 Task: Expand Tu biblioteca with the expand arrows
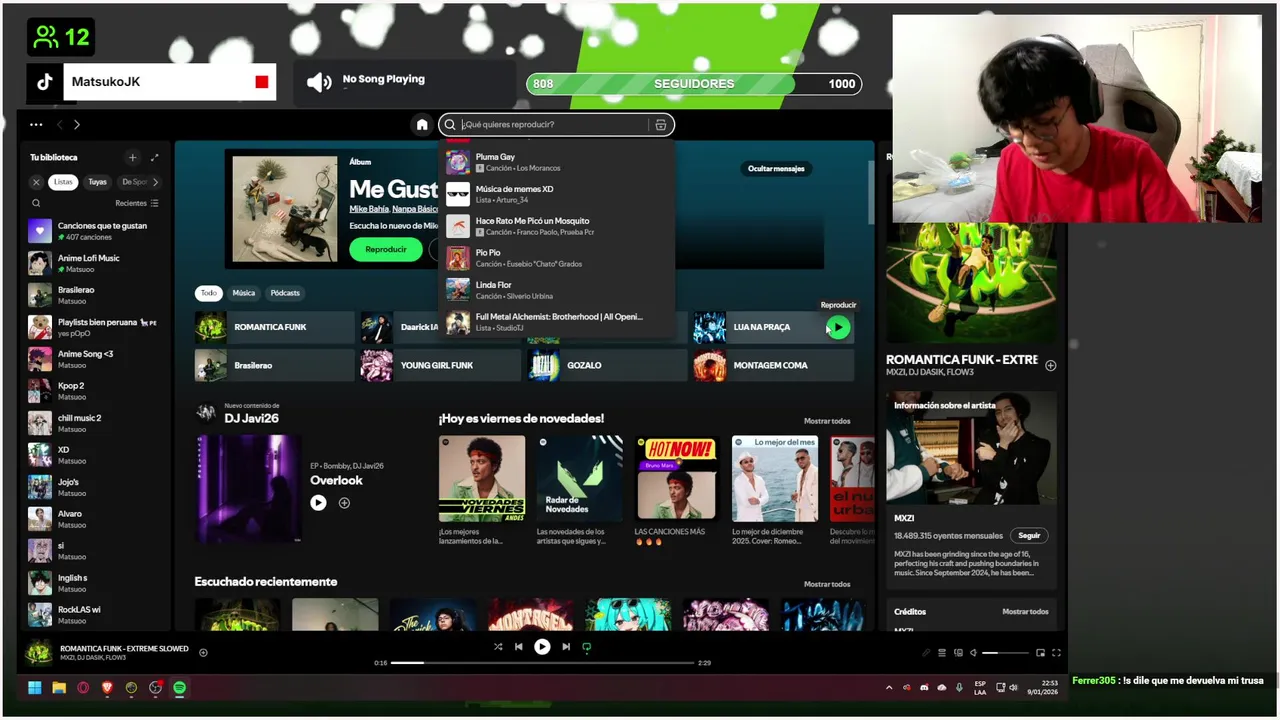(x=154, y=157)
